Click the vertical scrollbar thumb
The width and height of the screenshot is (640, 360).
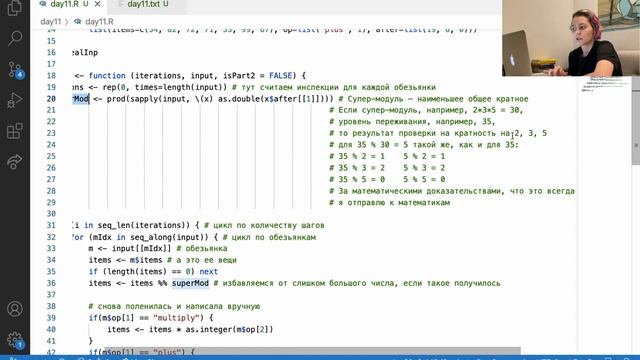[x=636, y=122]
